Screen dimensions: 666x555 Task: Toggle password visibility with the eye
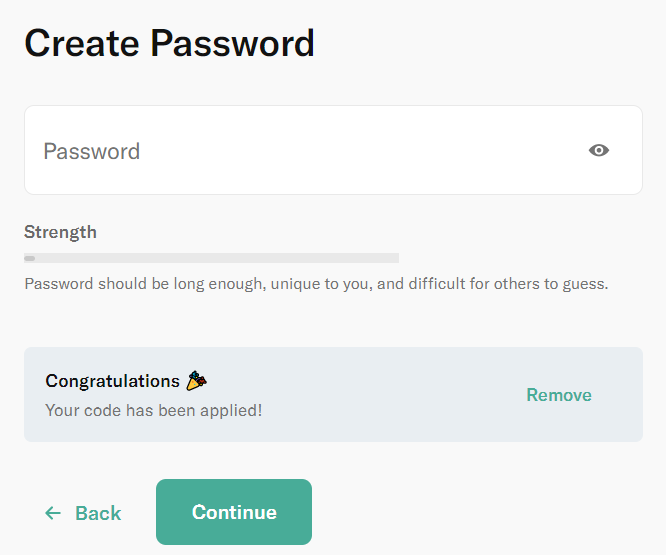(599, 150)
